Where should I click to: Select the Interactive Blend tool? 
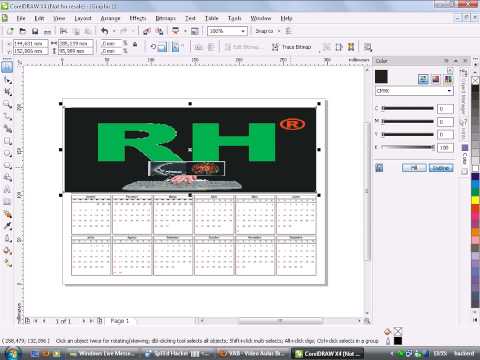point(7,214)
